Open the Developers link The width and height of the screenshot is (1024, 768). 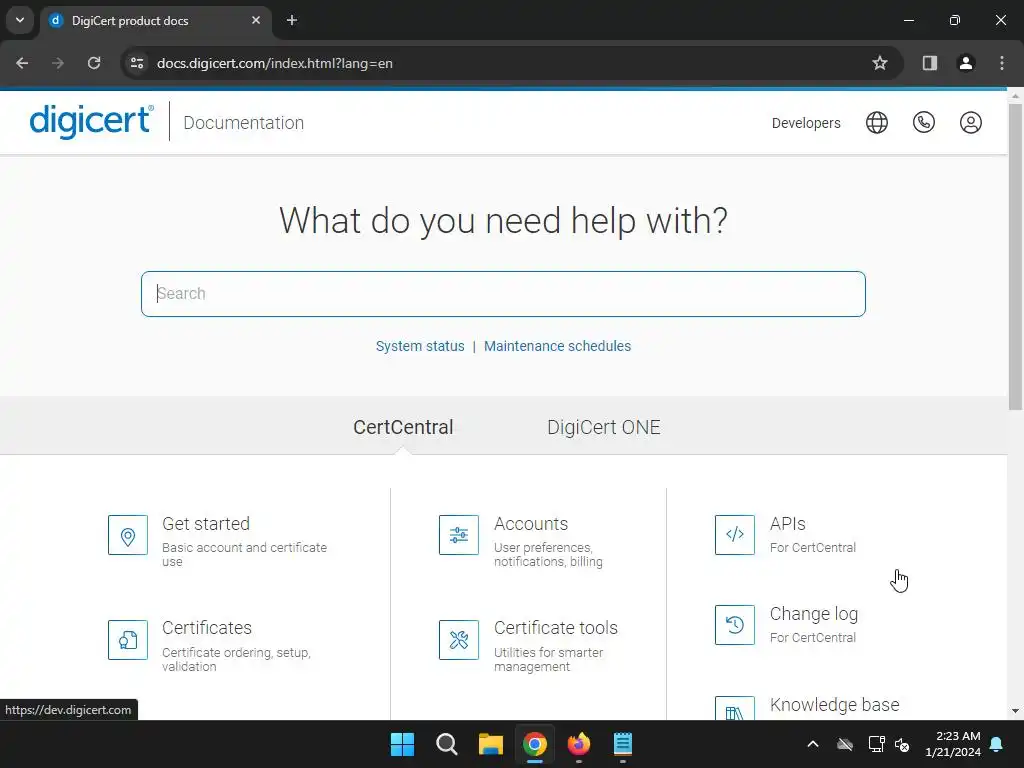pyautogui.click(x=806, y=123)
